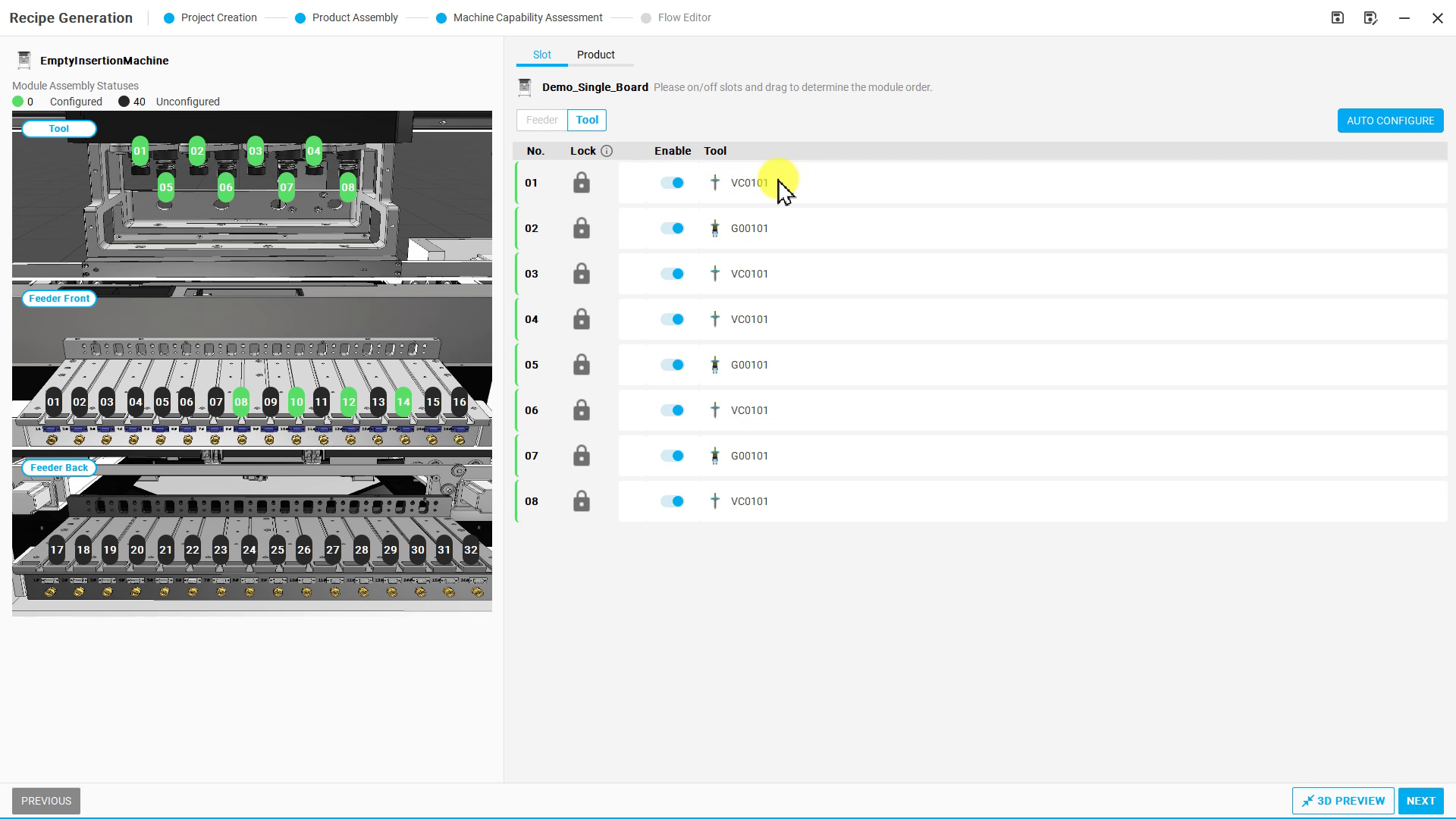Image resolution: width=1456 pixels, height=819 pixels.
Task: Click the VC0101 nozzle icon in row 08
Action: click(x=714, y=501)
